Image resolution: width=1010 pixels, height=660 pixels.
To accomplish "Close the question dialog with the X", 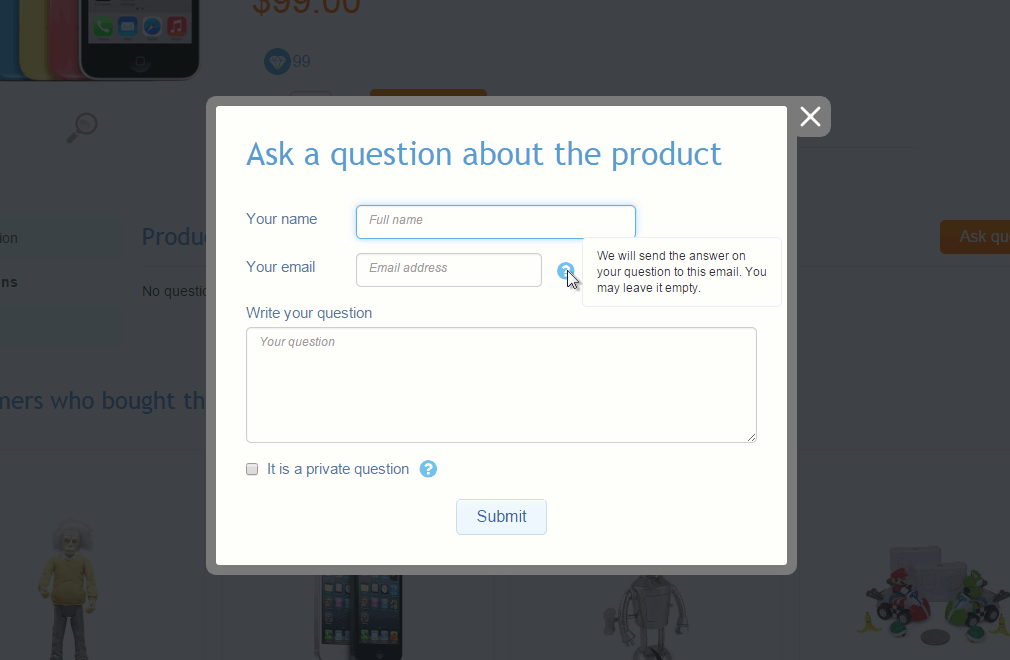I will tap(810, 117).
